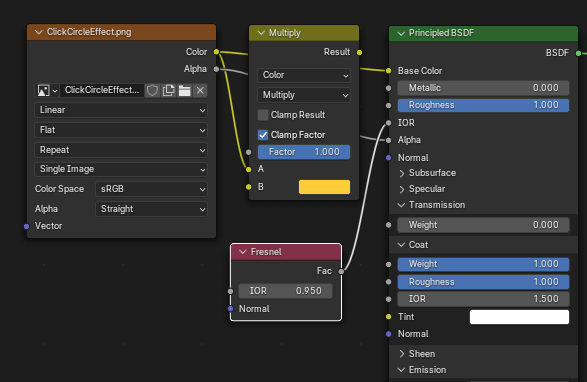Screen dimensions: 587x382
Task: Click the BSDF output socket
Action: [x=578, y=53]
